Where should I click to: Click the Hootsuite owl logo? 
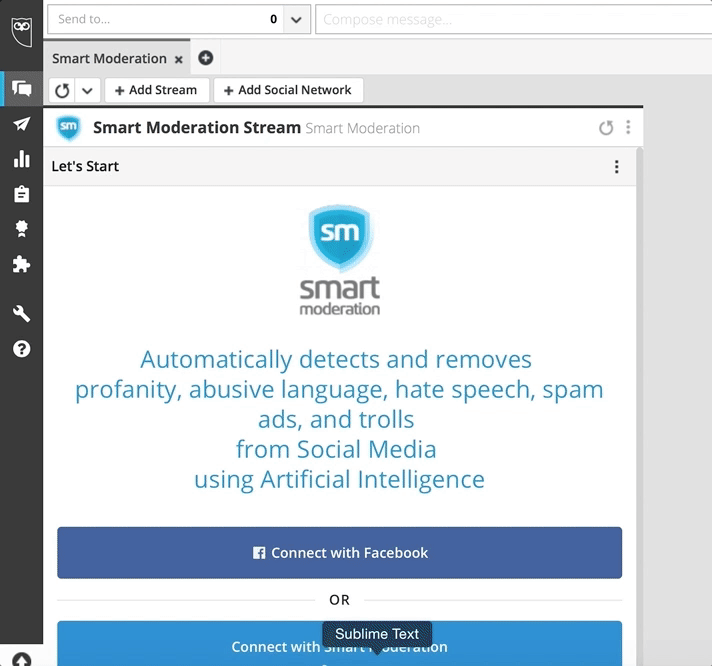22,31
